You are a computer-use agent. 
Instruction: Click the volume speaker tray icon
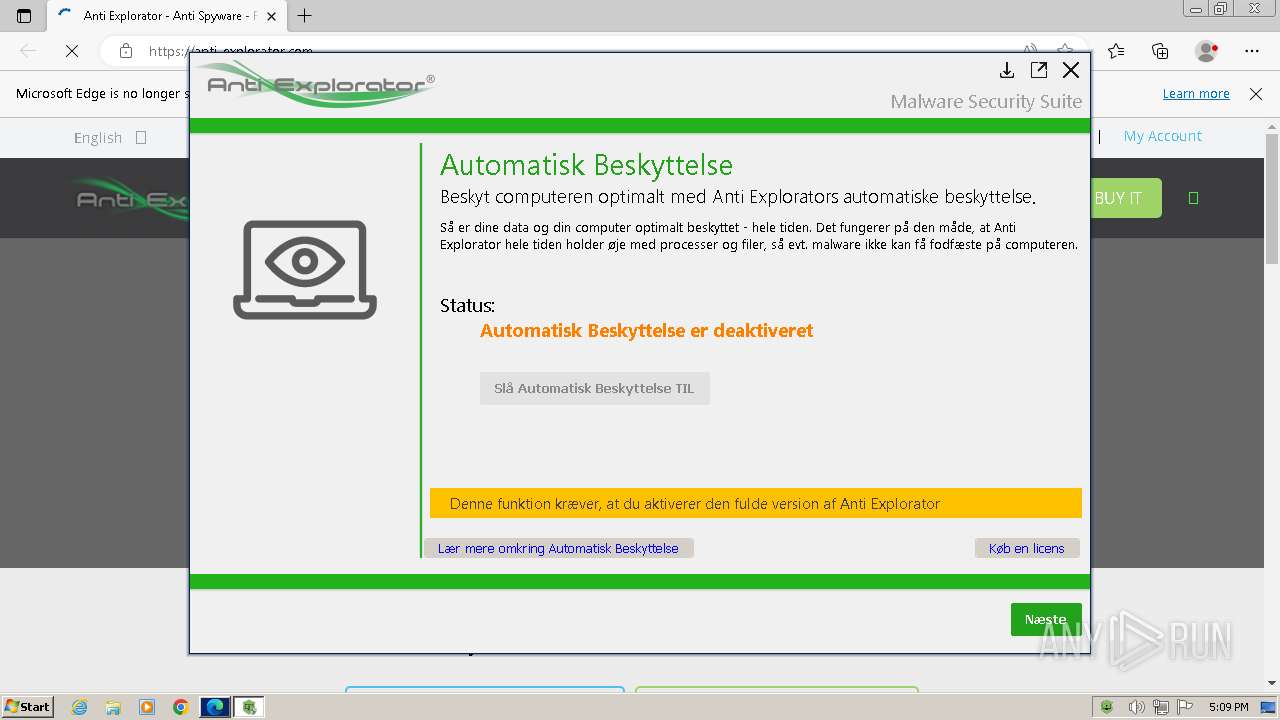click(1136, 707)
